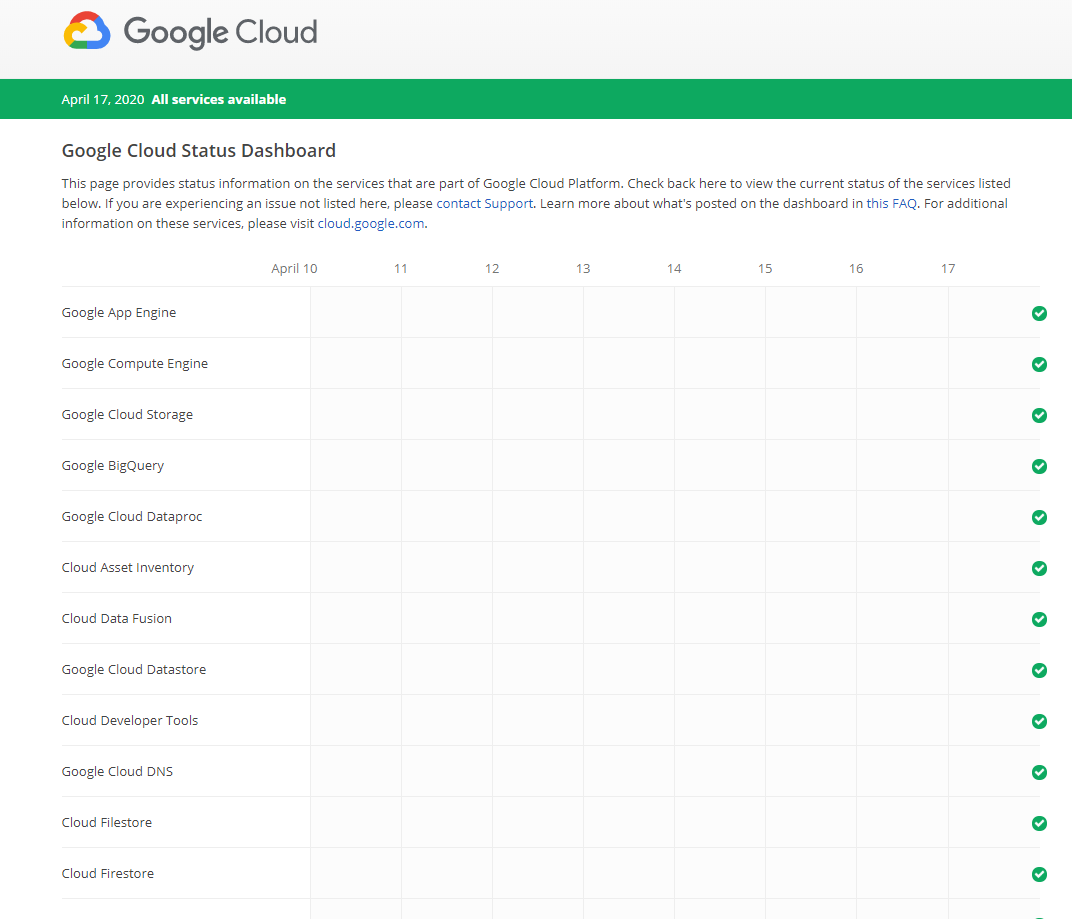The height and width of the screenshot is (919, 1072).
Task: Click the 15 date column header
Action: click(765, 269)
